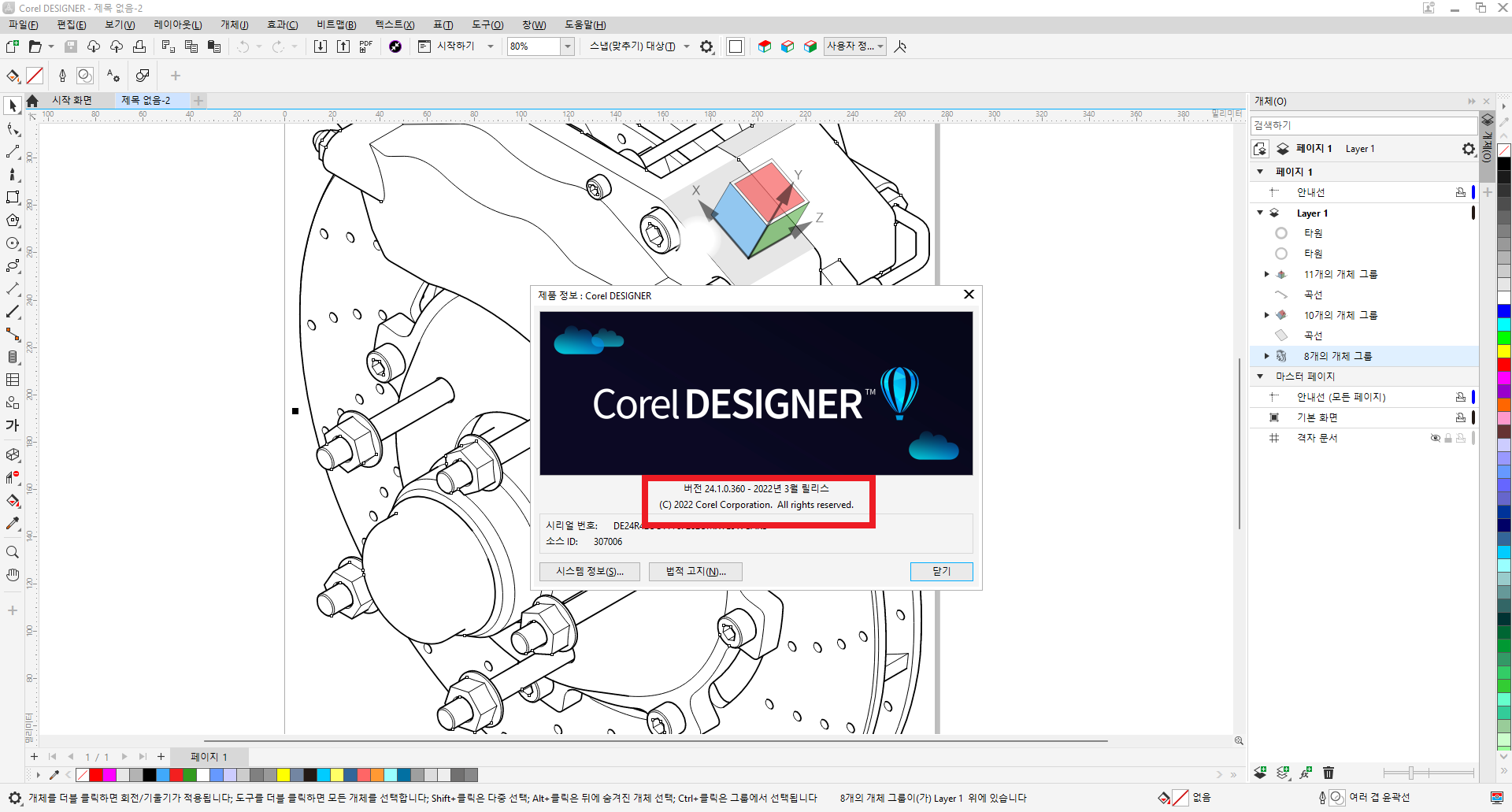Image resolution: width=1512 pixels, height=812 pixels.
Task: Open the 효과(C) menu
Action: point(283,25)
